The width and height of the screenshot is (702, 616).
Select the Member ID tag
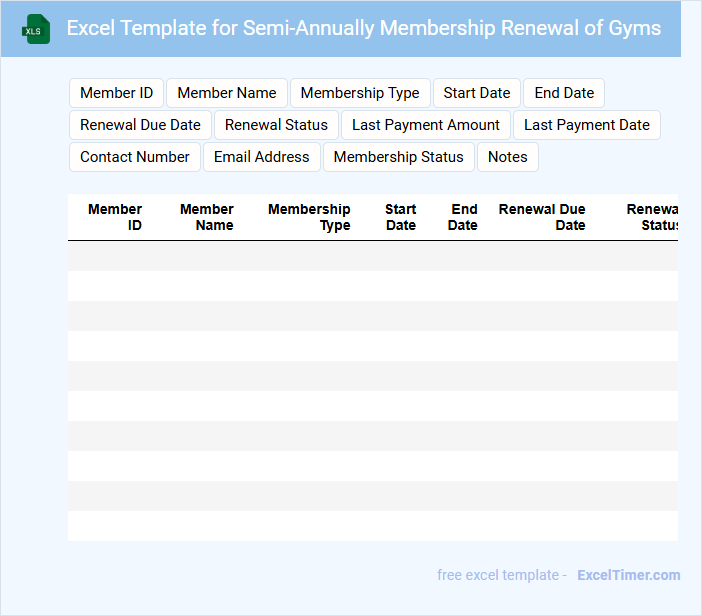pos(116,93)
